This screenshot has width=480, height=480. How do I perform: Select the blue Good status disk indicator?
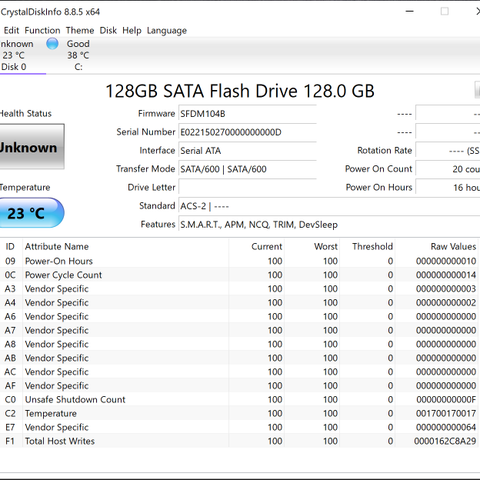pos(52,44)
